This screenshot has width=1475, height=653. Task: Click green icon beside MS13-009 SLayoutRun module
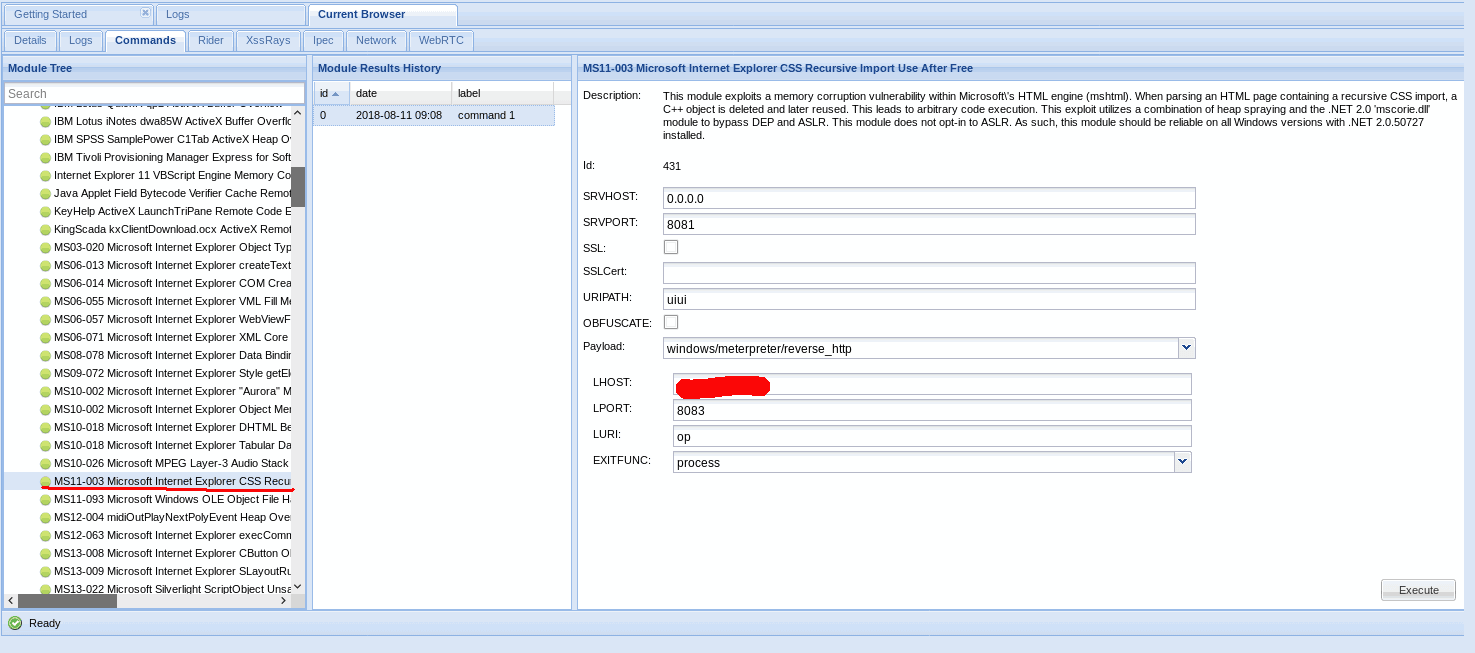(45, 572)
